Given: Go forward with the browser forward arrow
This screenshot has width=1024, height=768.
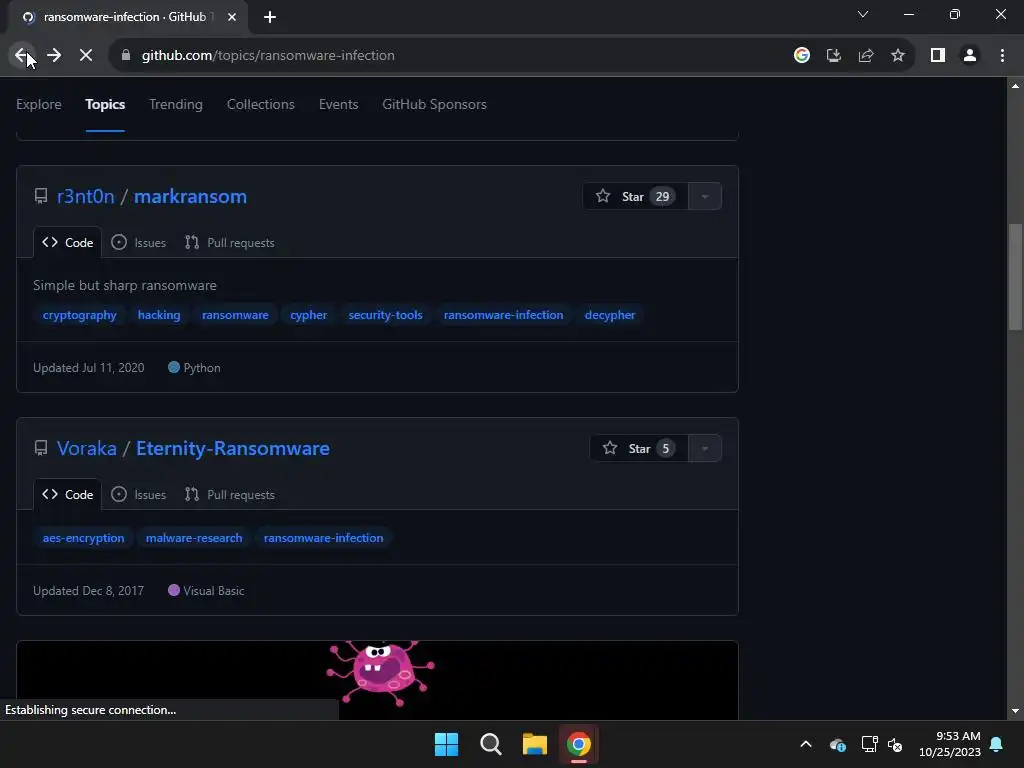Looking at the screenshot, I should click(54, 56).
